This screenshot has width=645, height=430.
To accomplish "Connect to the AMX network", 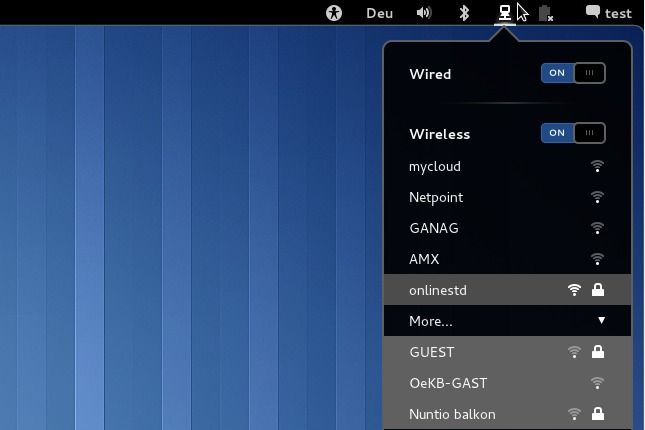I will pyautogui.click(x=424, y=259).
